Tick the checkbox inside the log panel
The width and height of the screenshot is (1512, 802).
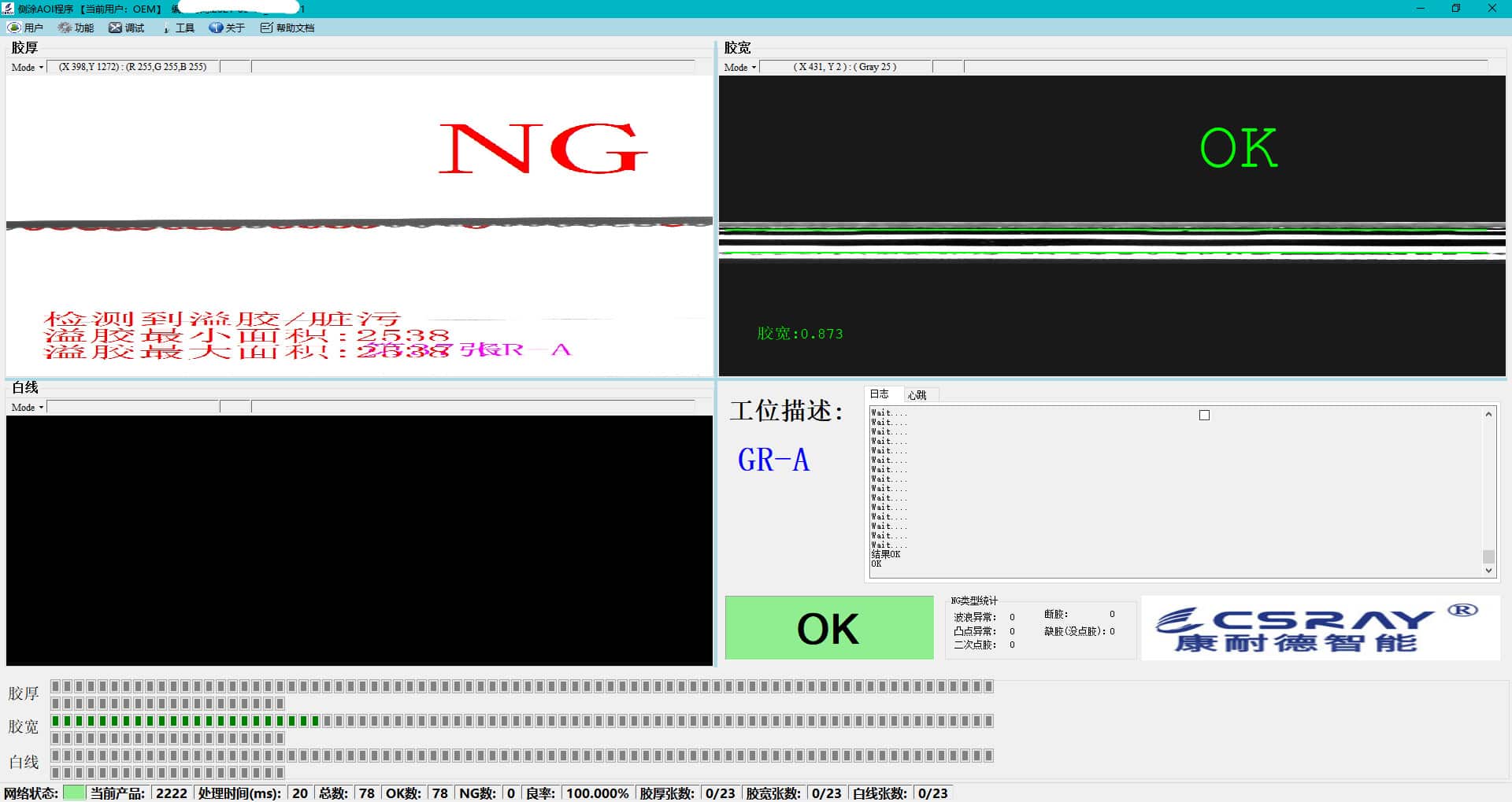(1204, 415)
